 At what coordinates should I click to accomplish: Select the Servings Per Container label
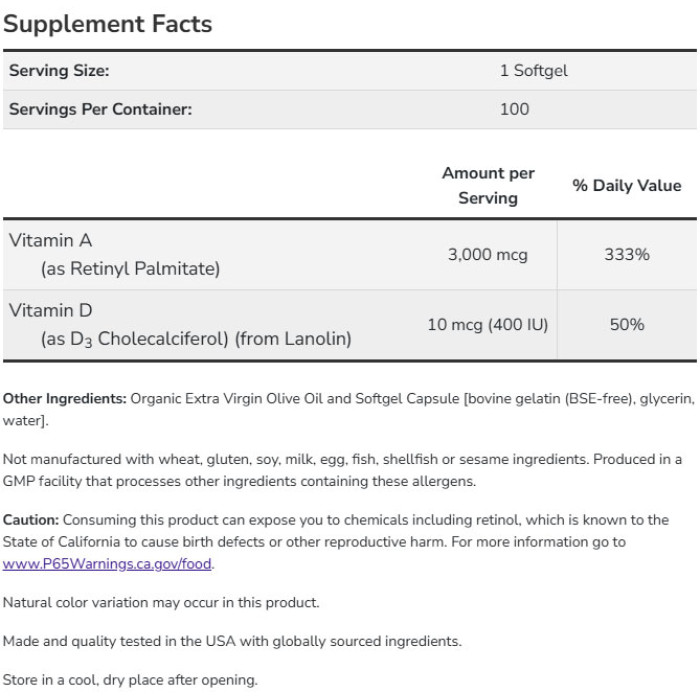click(x=100, y=109)
